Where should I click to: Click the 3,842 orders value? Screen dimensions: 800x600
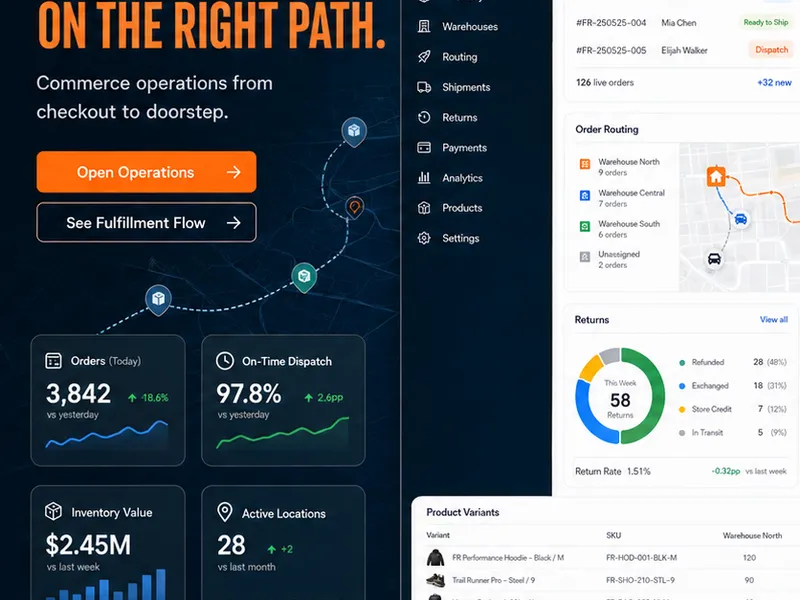pyautogui.click(x=78, y=393)
